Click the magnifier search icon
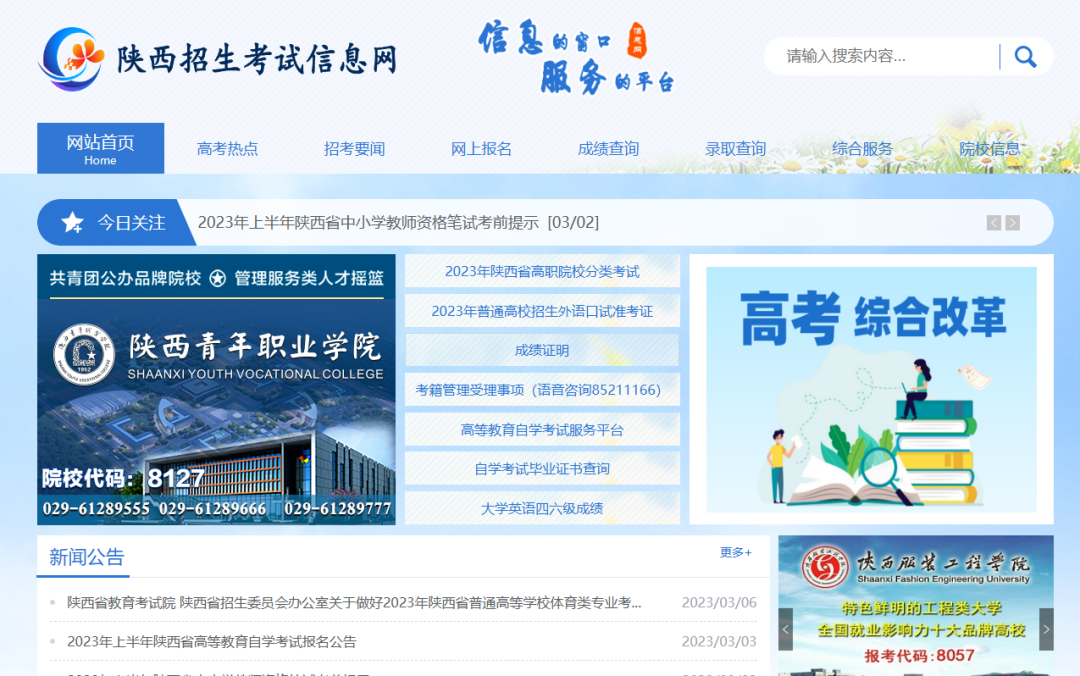Screen dimensions: 1080x676 pyautogui.click(x=1025, y=57)
